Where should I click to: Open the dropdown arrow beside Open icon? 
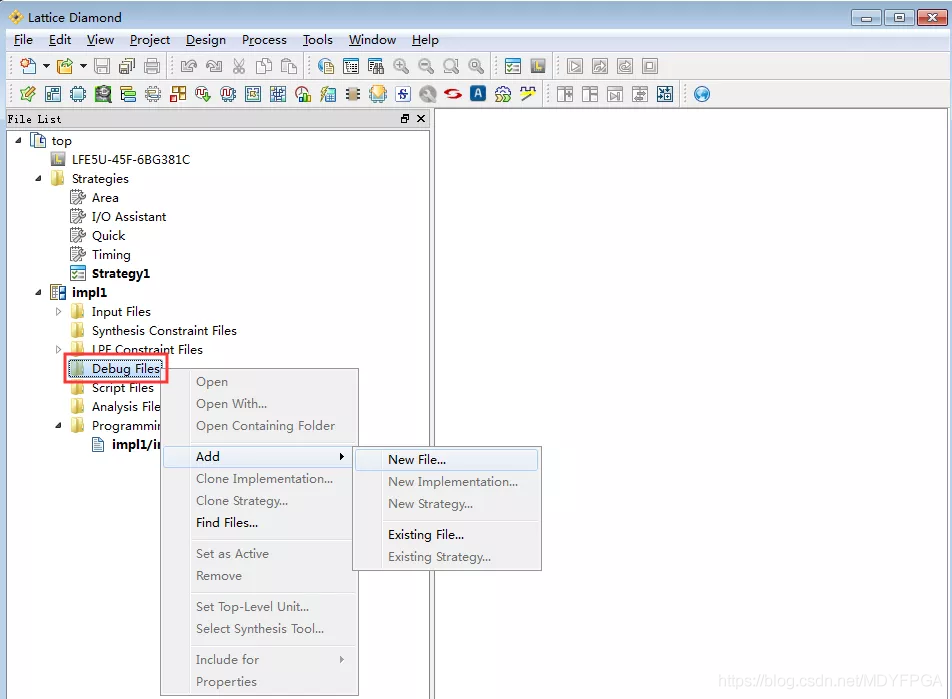(83, 66)
